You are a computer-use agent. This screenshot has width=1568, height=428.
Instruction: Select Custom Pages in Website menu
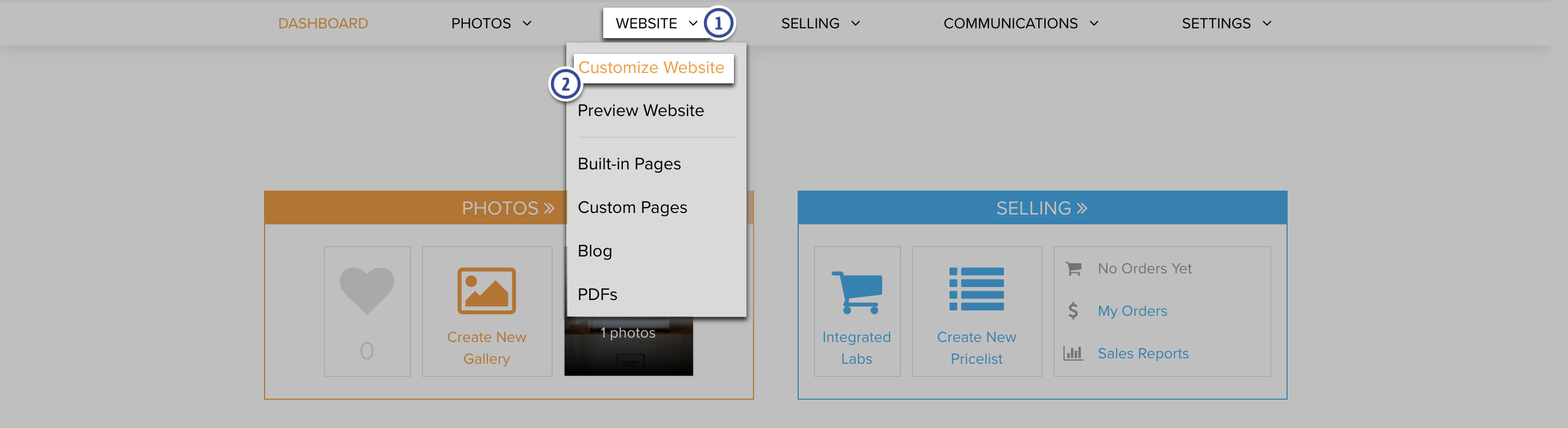[x=632, y=207]
